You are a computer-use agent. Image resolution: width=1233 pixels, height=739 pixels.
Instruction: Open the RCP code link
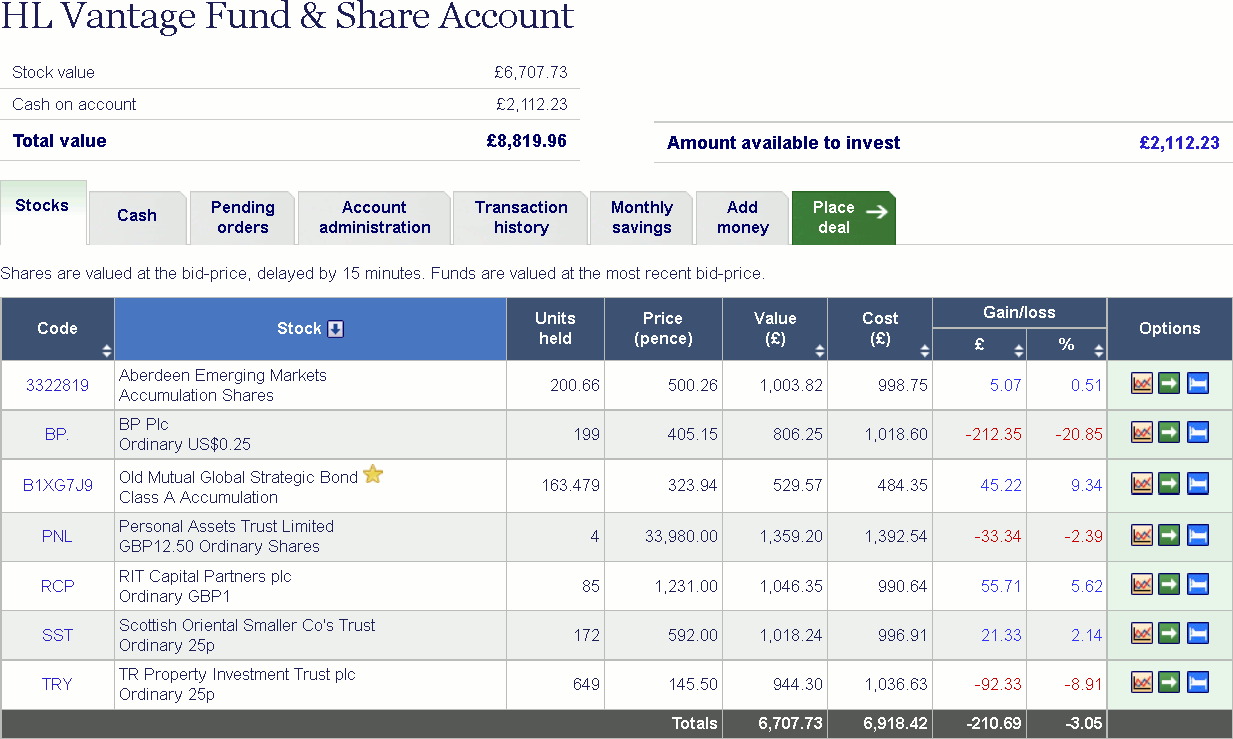(x=57, y=585)
